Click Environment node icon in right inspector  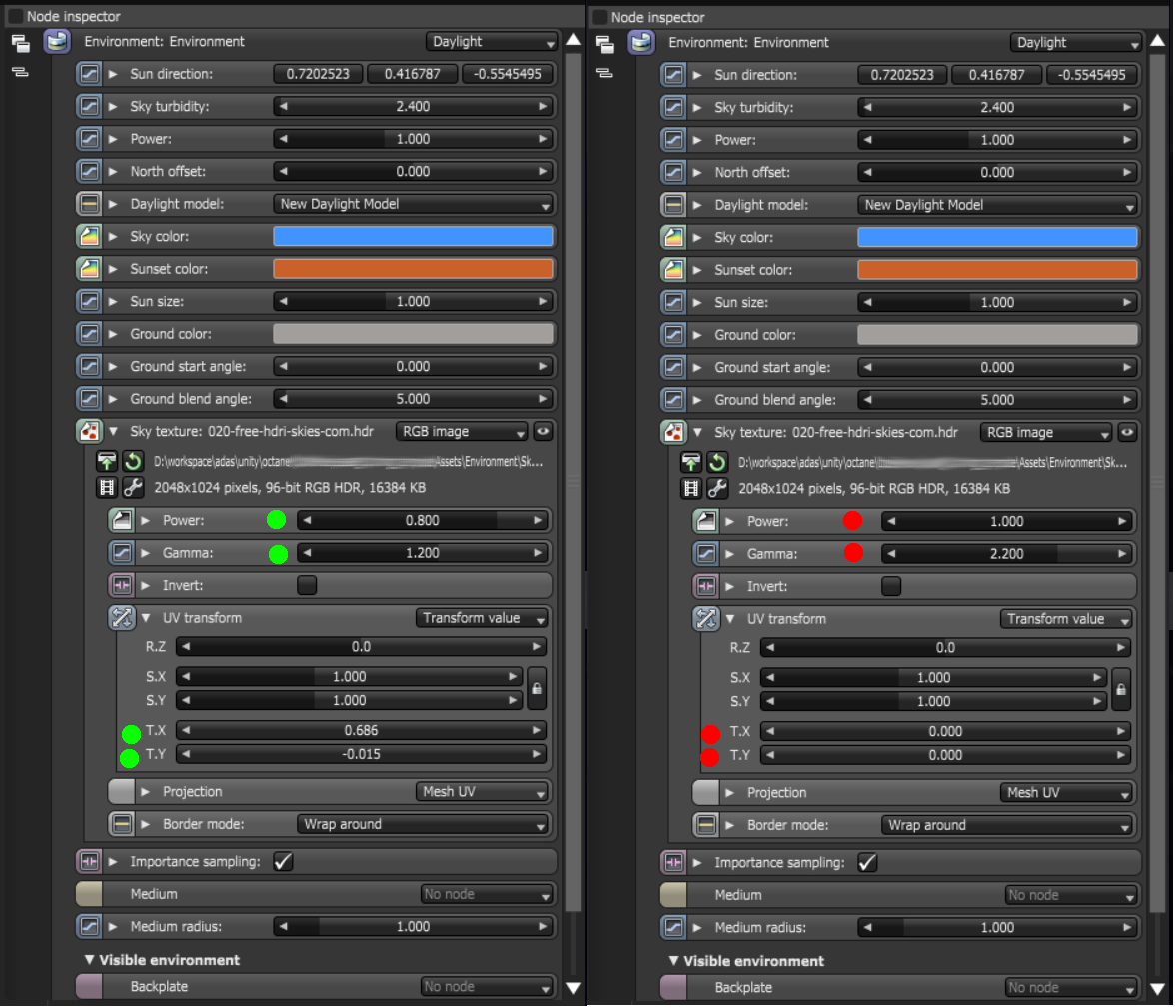tap(641, 42)
